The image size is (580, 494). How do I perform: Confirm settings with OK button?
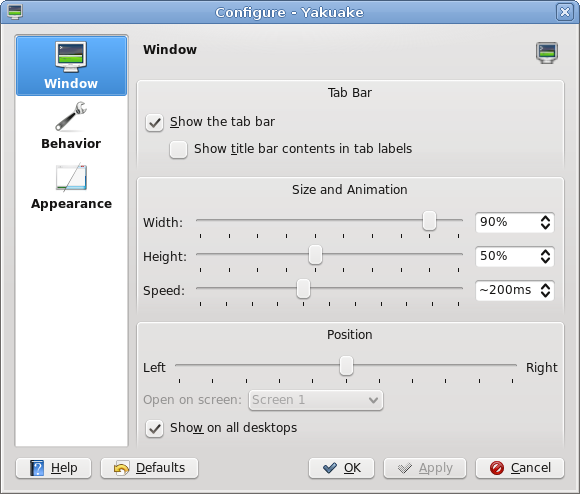tap(341, 468)
